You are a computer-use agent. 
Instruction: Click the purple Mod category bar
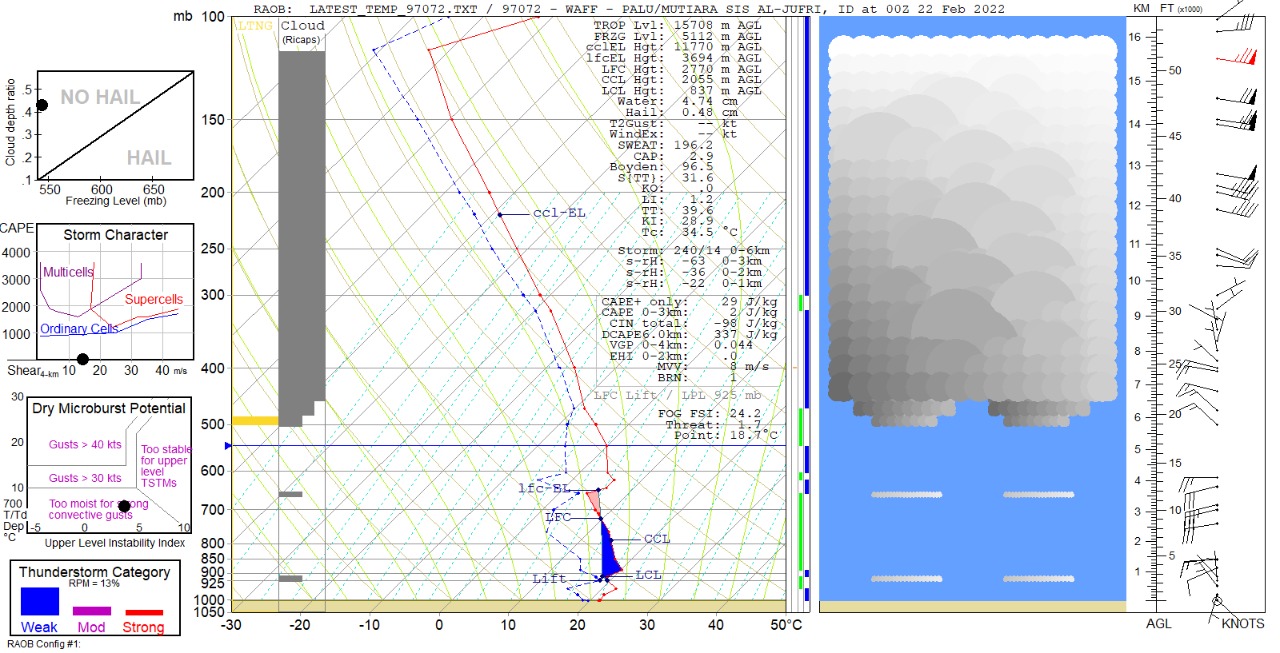(x=92, y=610)
